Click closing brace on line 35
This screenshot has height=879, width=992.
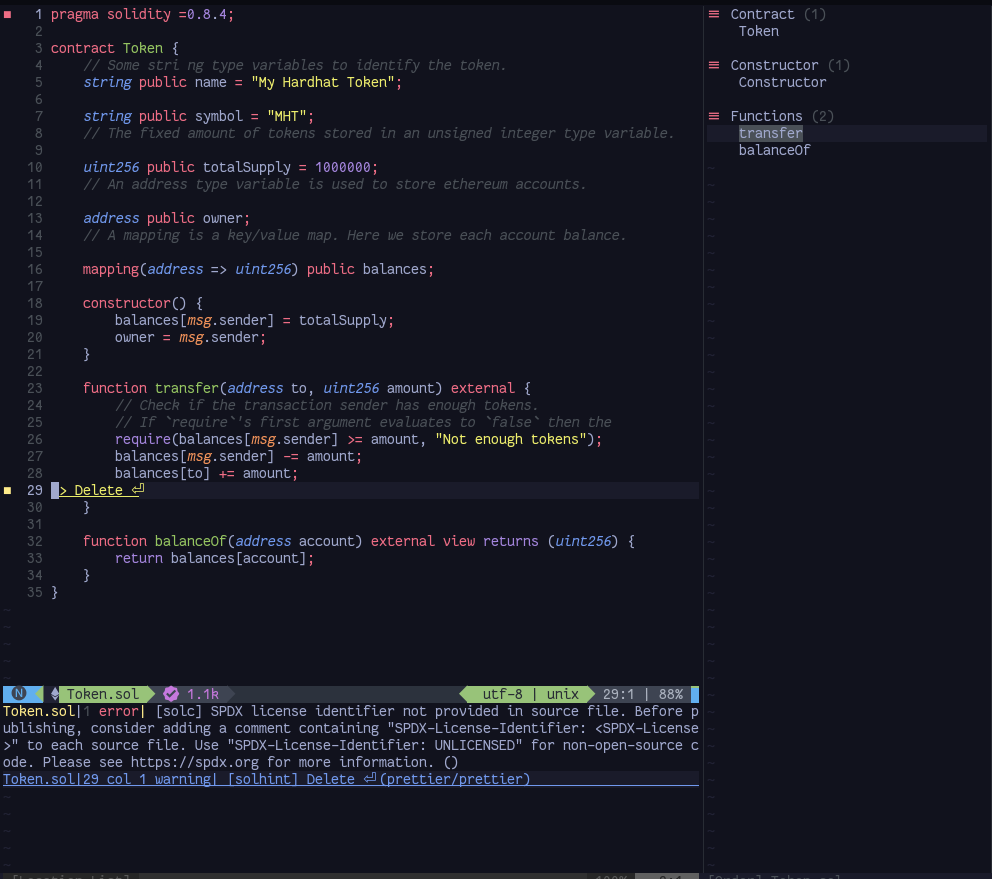[54, 592]
